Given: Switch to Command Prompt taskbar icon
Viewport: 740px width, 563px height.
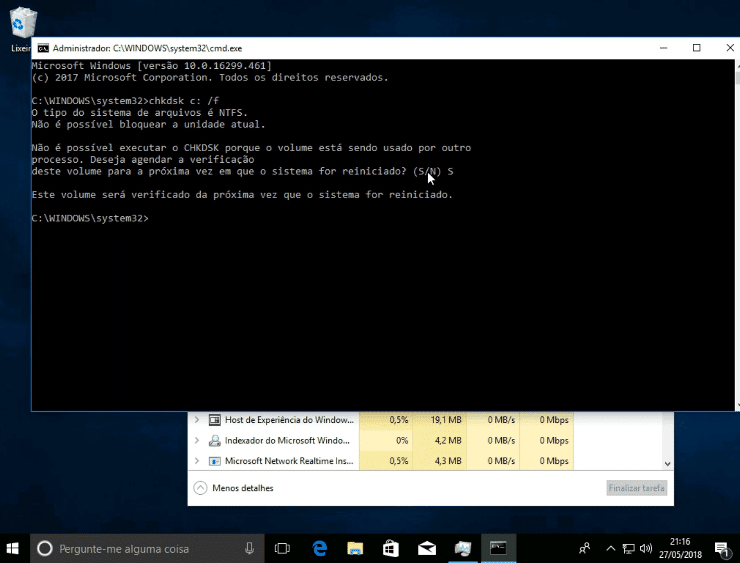Looking at the screenshot, I should click(498, 548).
